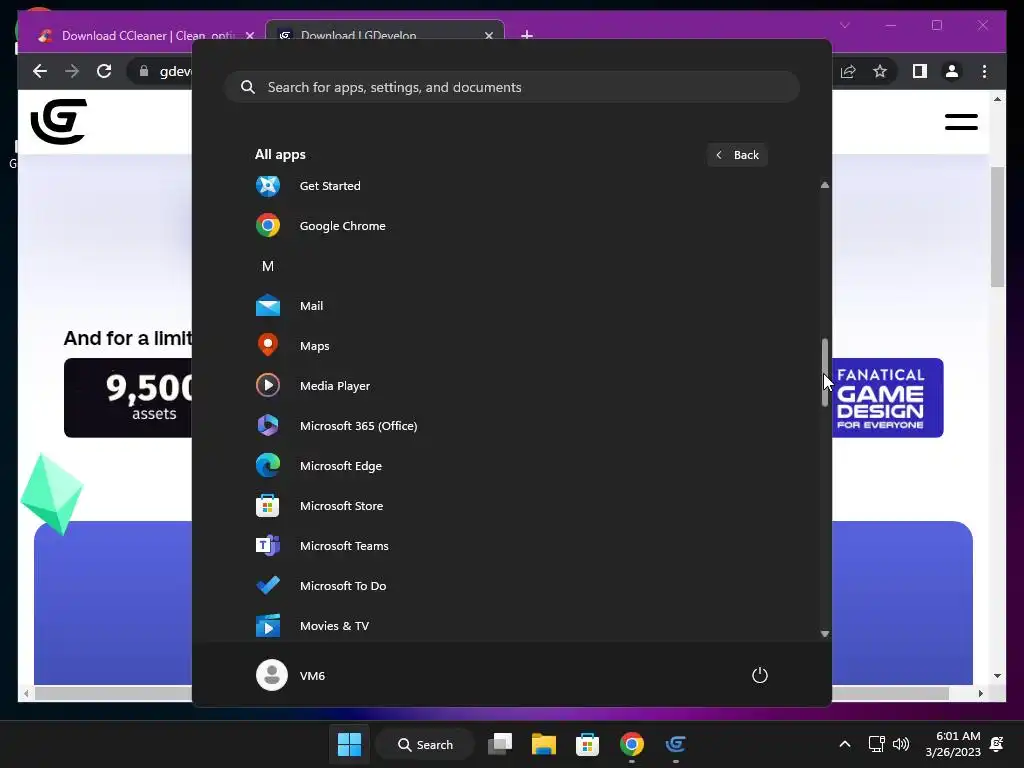Image resolution: width=1024 pixels, height=768 pixels.
Task: Click the M letter group header
Action: [268, 266]
